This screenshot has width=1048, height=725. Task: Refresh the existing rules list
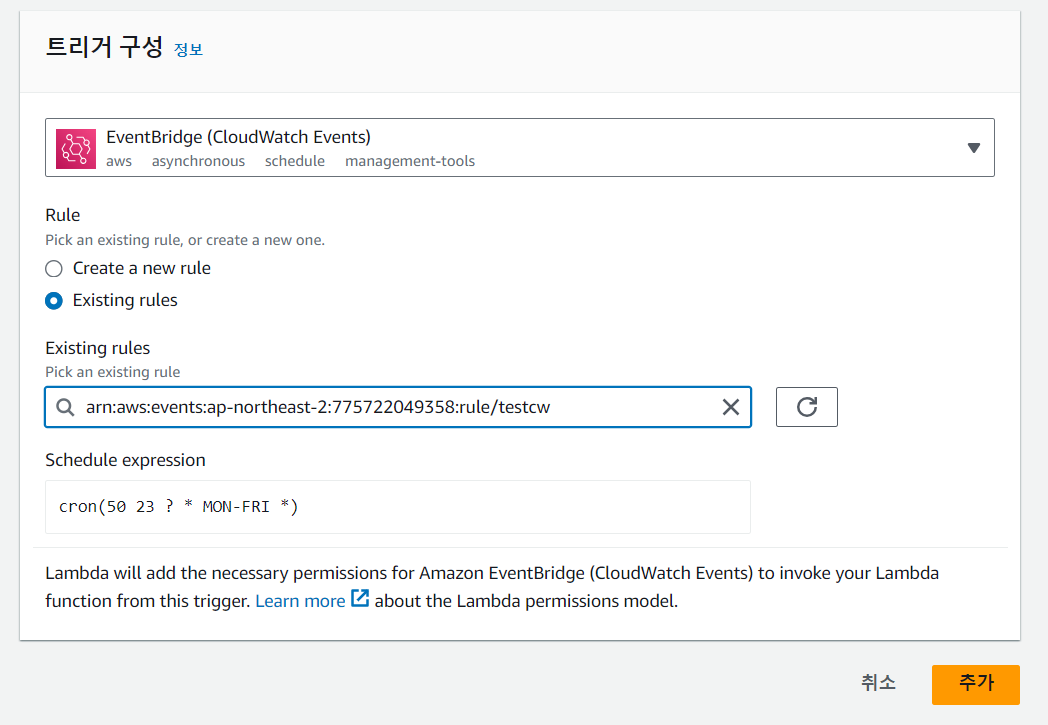point(806,406)
